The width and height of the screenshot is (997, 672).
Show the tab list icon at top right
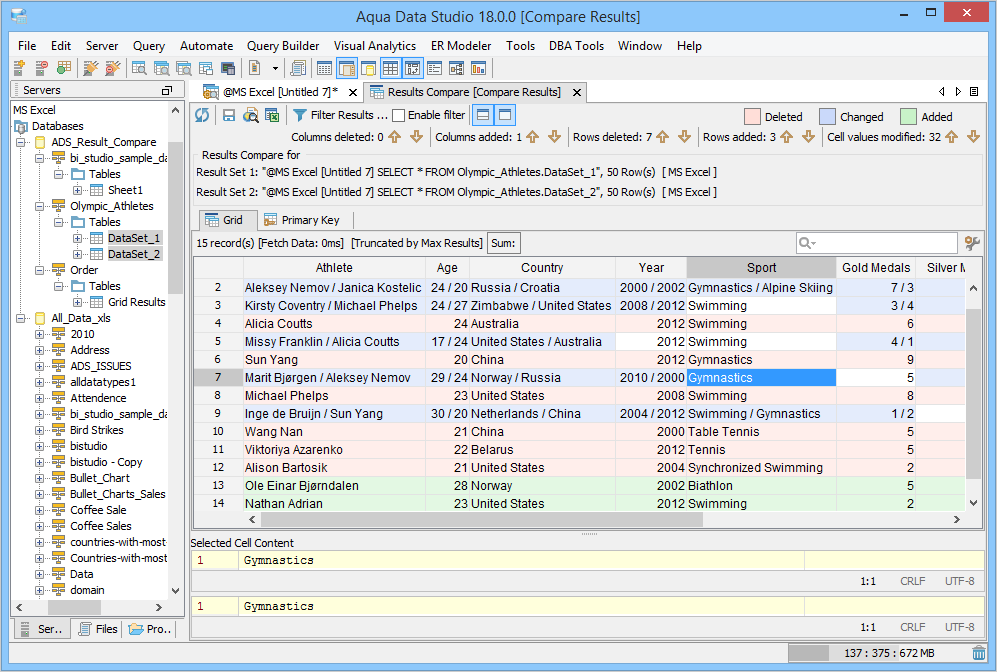tap(973, 92)
